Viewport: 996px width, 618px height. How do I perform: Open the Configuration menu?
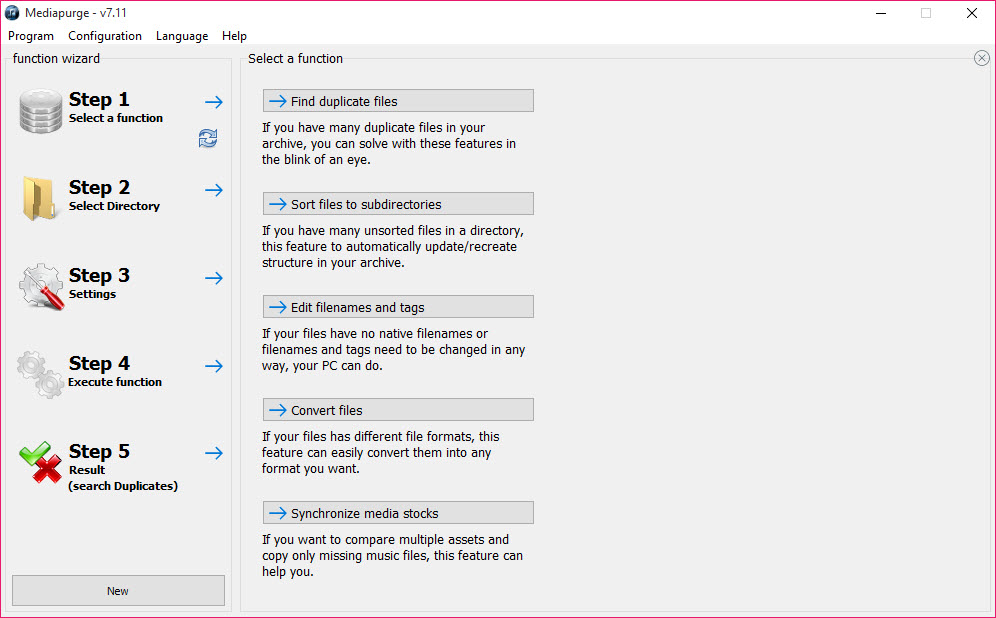coord(105,36)
